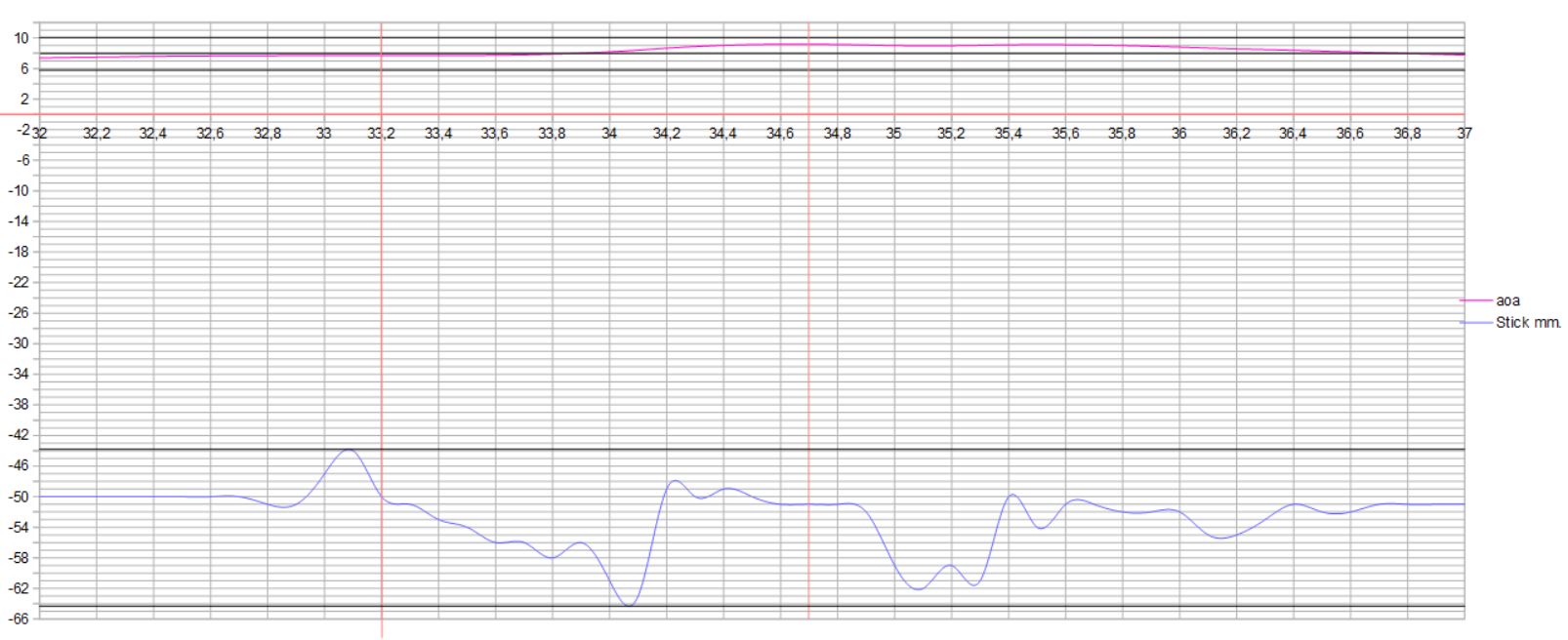Click the y-axis label -18

click(20, 252)
